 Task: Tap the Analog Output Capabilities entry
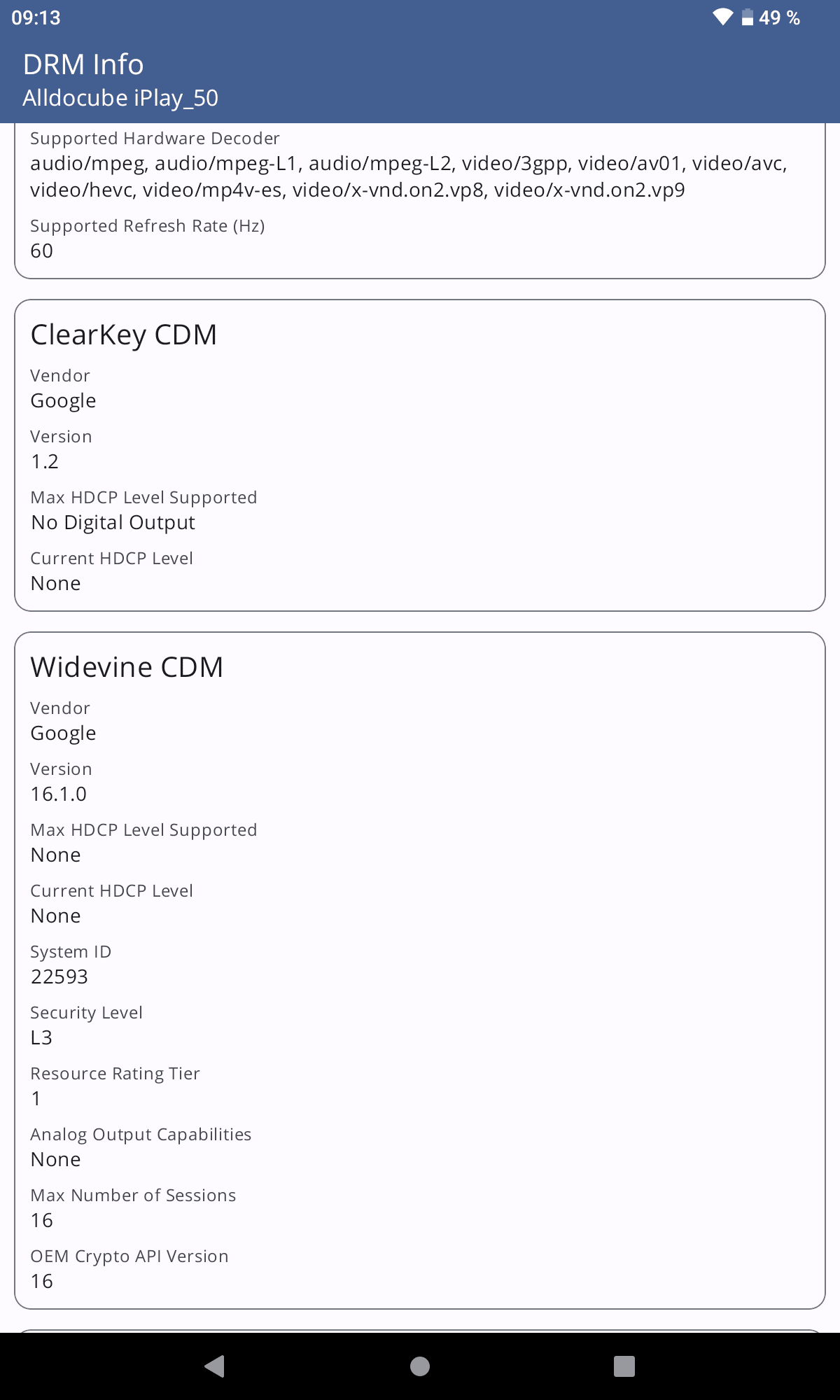(x=141, y=1147)
